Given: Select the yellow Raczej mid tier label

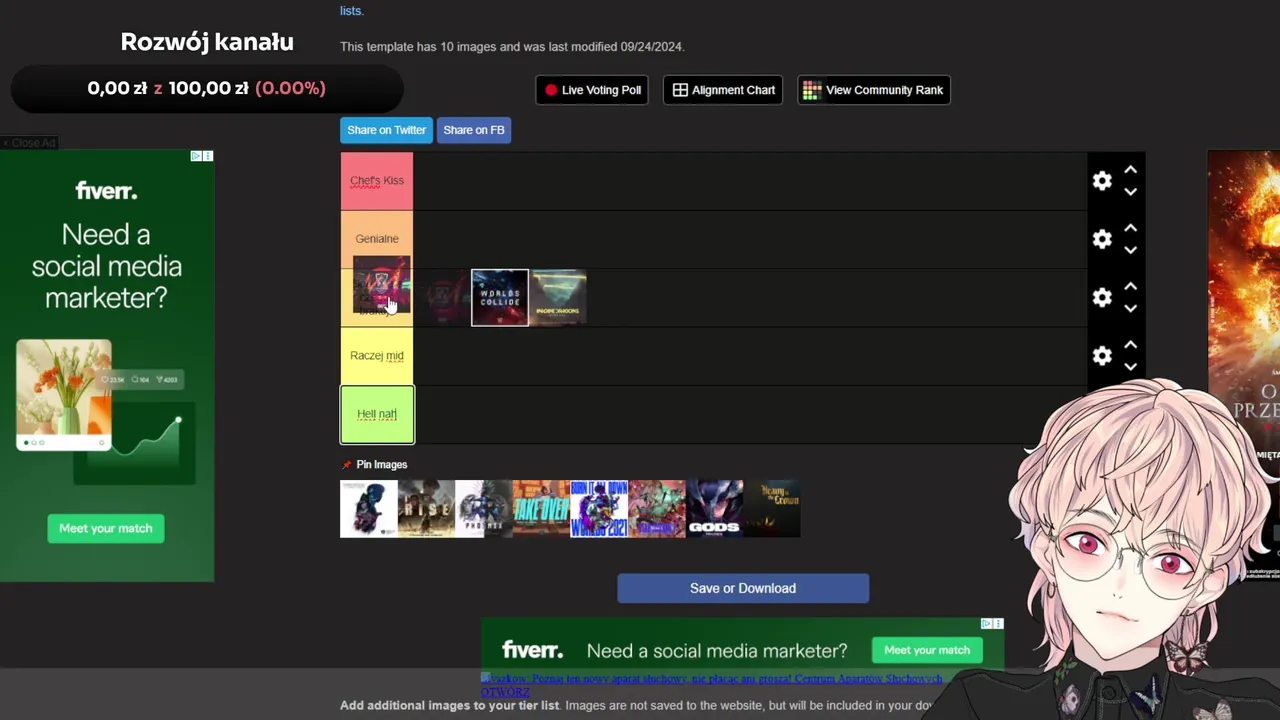Looking at the screenshot, I should point(377,355).
